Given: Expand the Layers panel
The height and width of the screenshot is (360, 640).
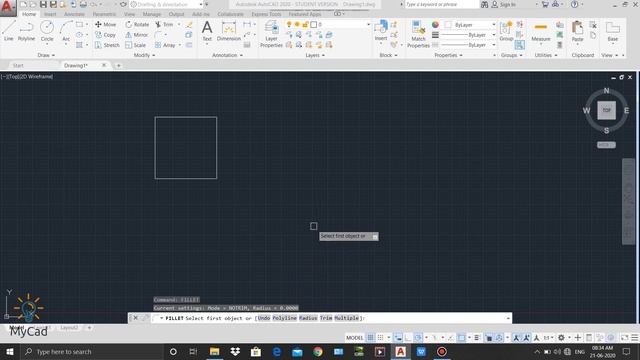Looking at the screenshot, I should [315, 55].
